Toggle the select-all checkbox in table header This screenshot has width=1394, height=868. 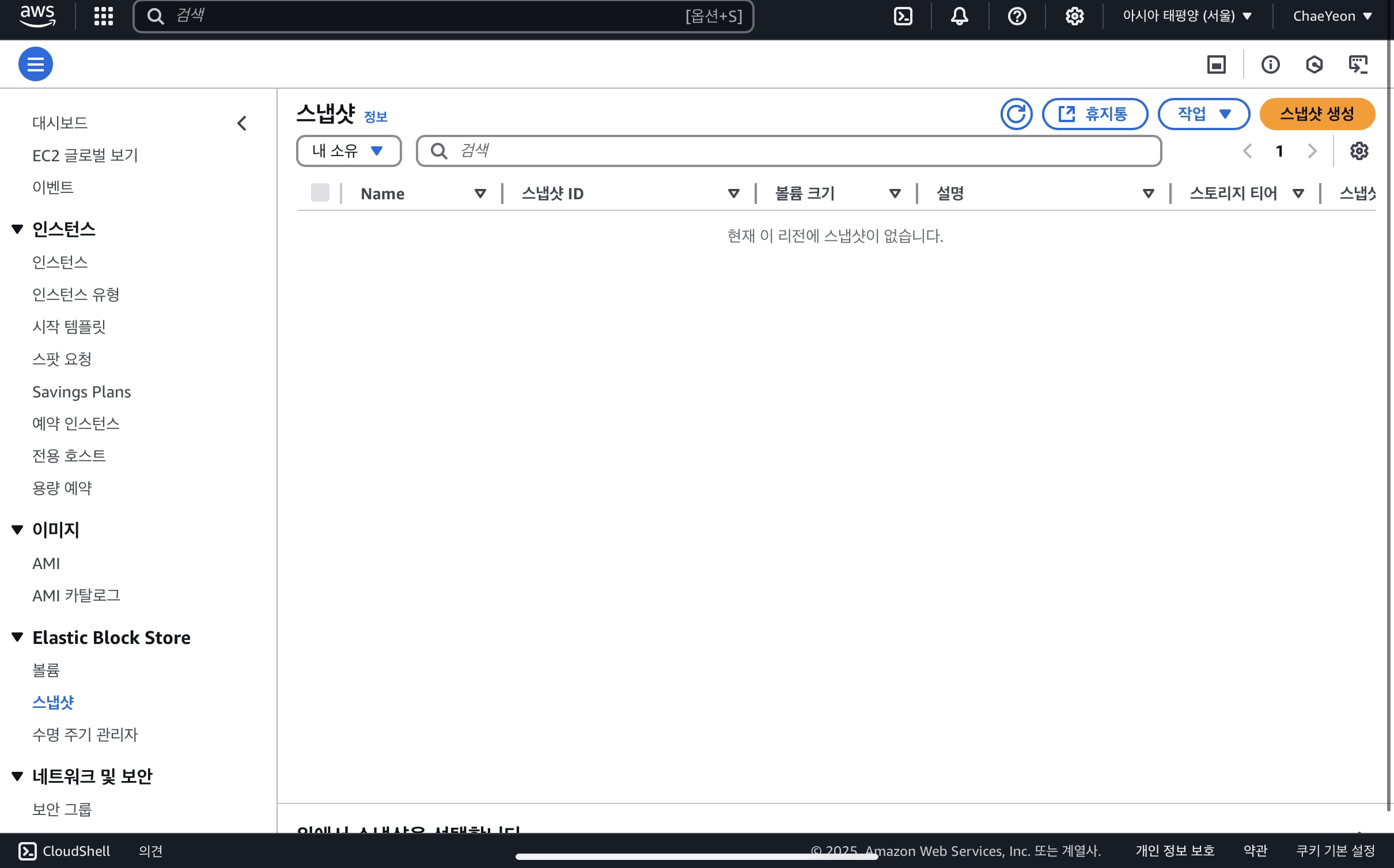tap(320, 193)
